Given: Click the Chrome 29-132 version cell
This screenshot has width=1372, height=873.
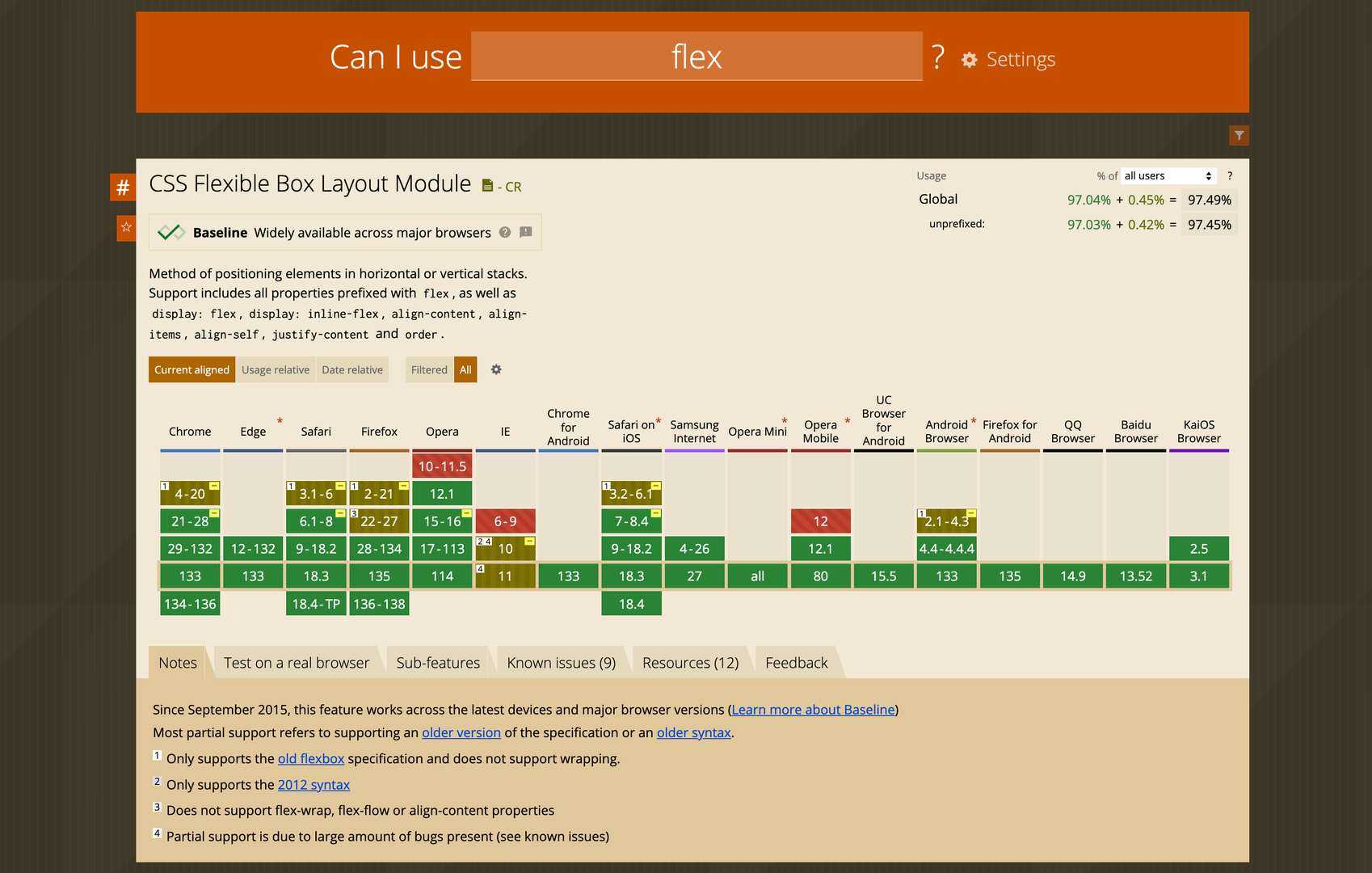Looking at the screenshot, I should 190,549.
